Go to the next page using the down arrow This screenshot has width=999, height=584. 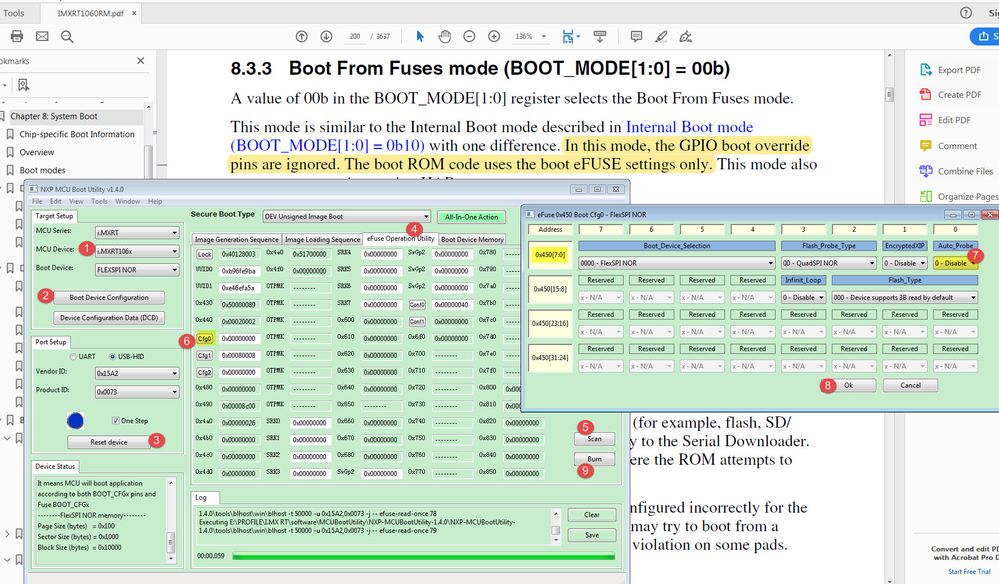tap(326, 37)
